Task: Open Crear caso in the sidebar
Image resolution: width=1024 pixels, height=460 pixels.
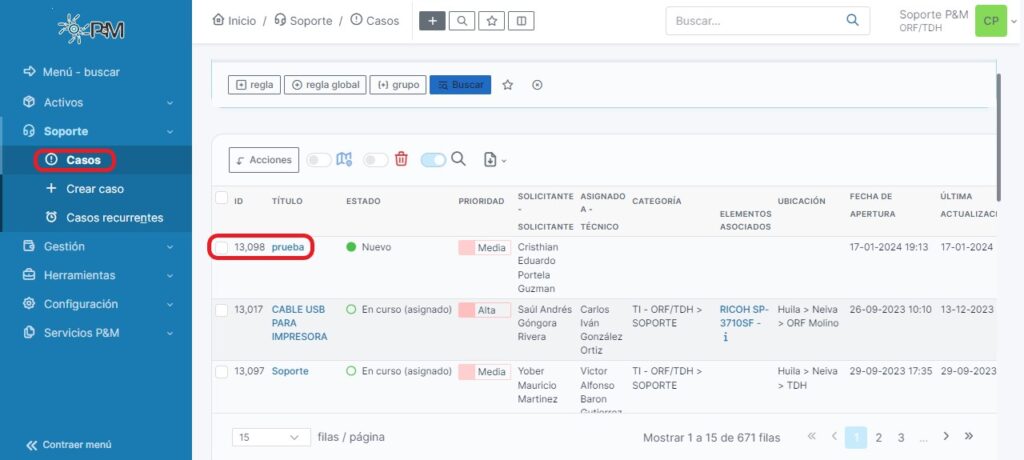Action: [95, 188]
